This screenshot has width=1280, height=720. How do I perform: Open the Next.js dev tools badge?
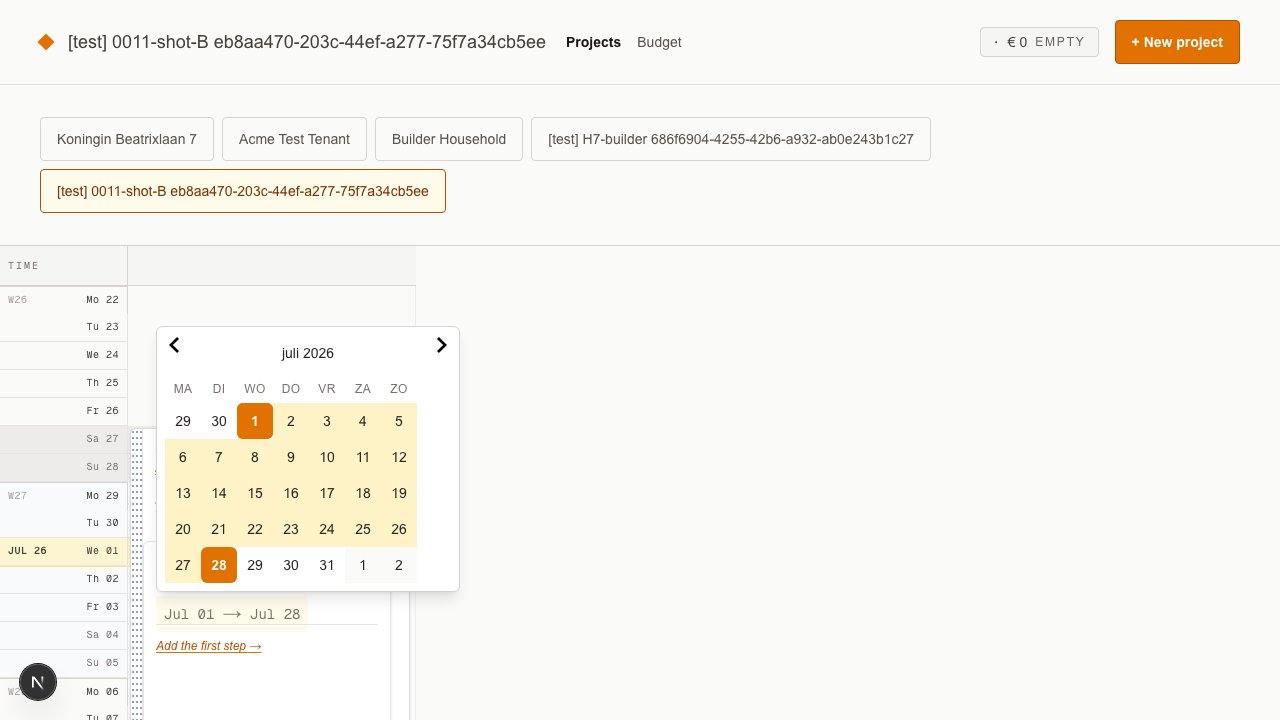pyautogui.click(x=38, y=682)
